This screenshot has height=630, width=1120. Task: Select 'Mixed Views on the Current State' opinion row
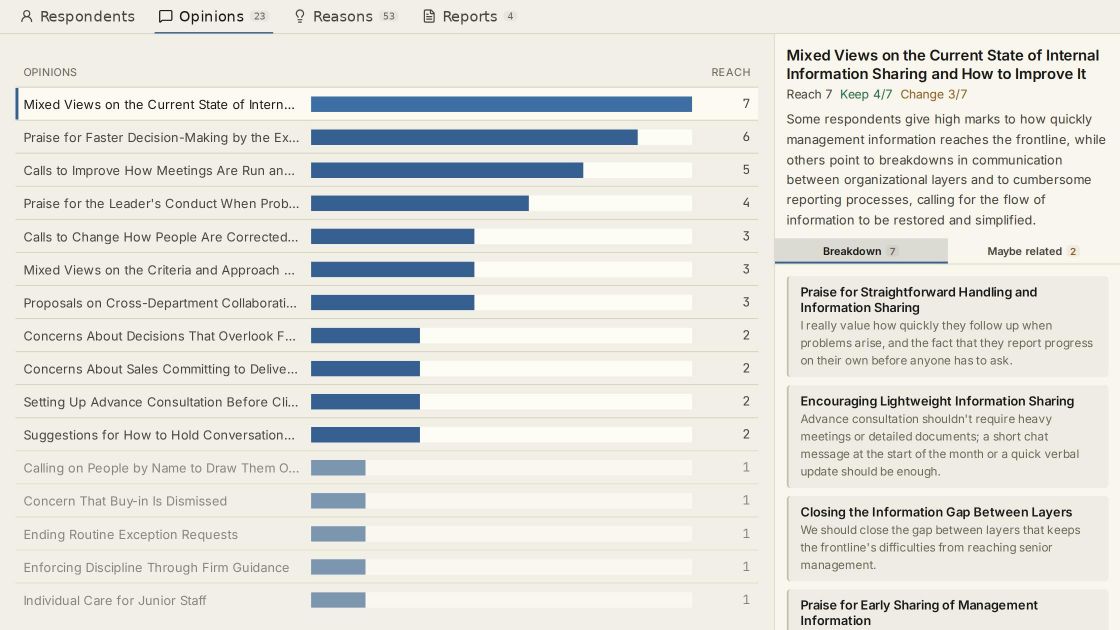pos(386,104)
